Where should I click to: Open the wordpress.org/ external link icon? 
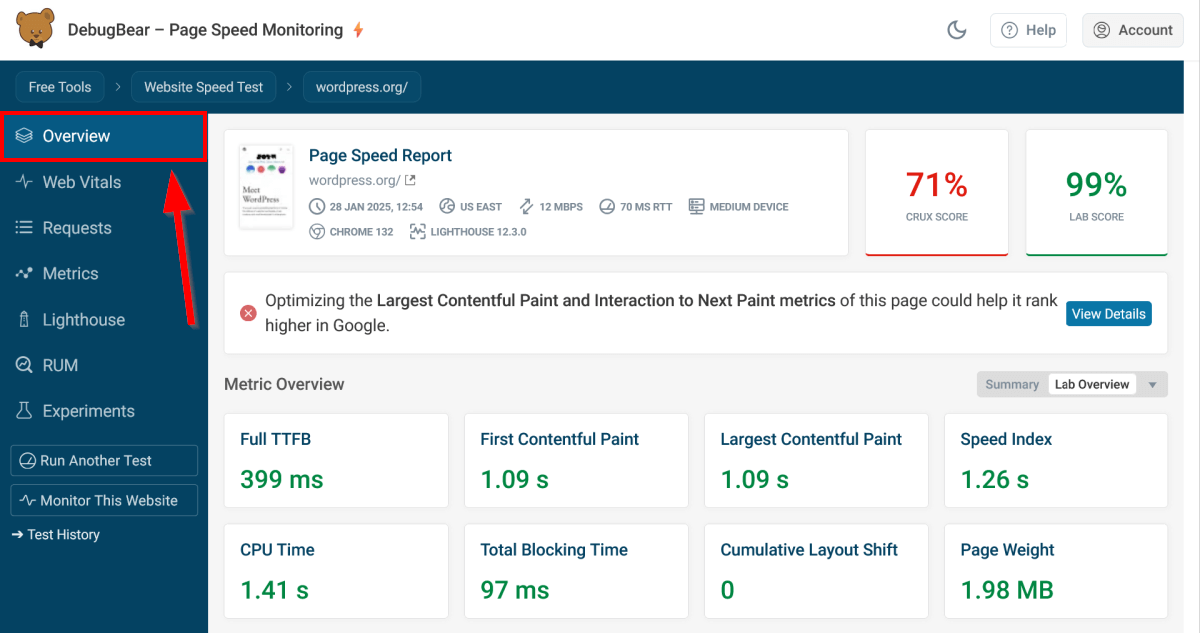coord(410,181)
